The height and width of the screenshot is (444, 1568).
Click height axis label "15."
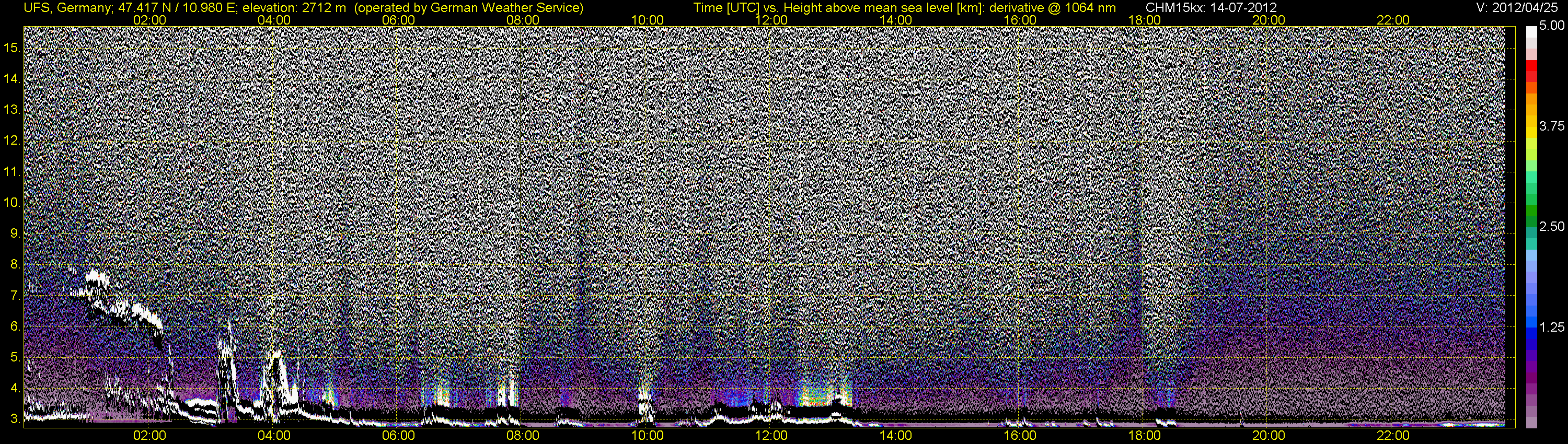click(12, 48)
